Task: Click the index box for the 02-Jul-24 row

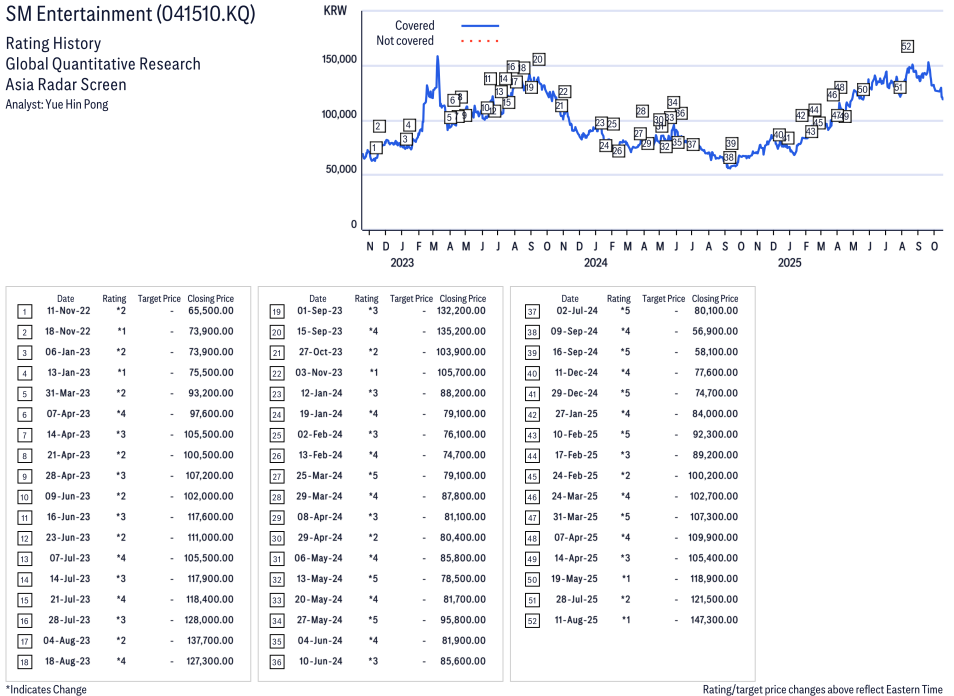Action: tap(532, 311)
